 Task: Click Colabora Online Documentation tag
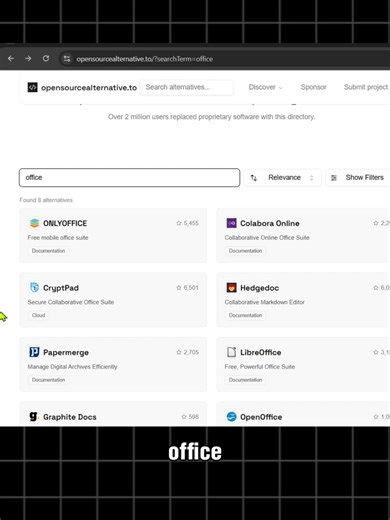pos(245,251)
